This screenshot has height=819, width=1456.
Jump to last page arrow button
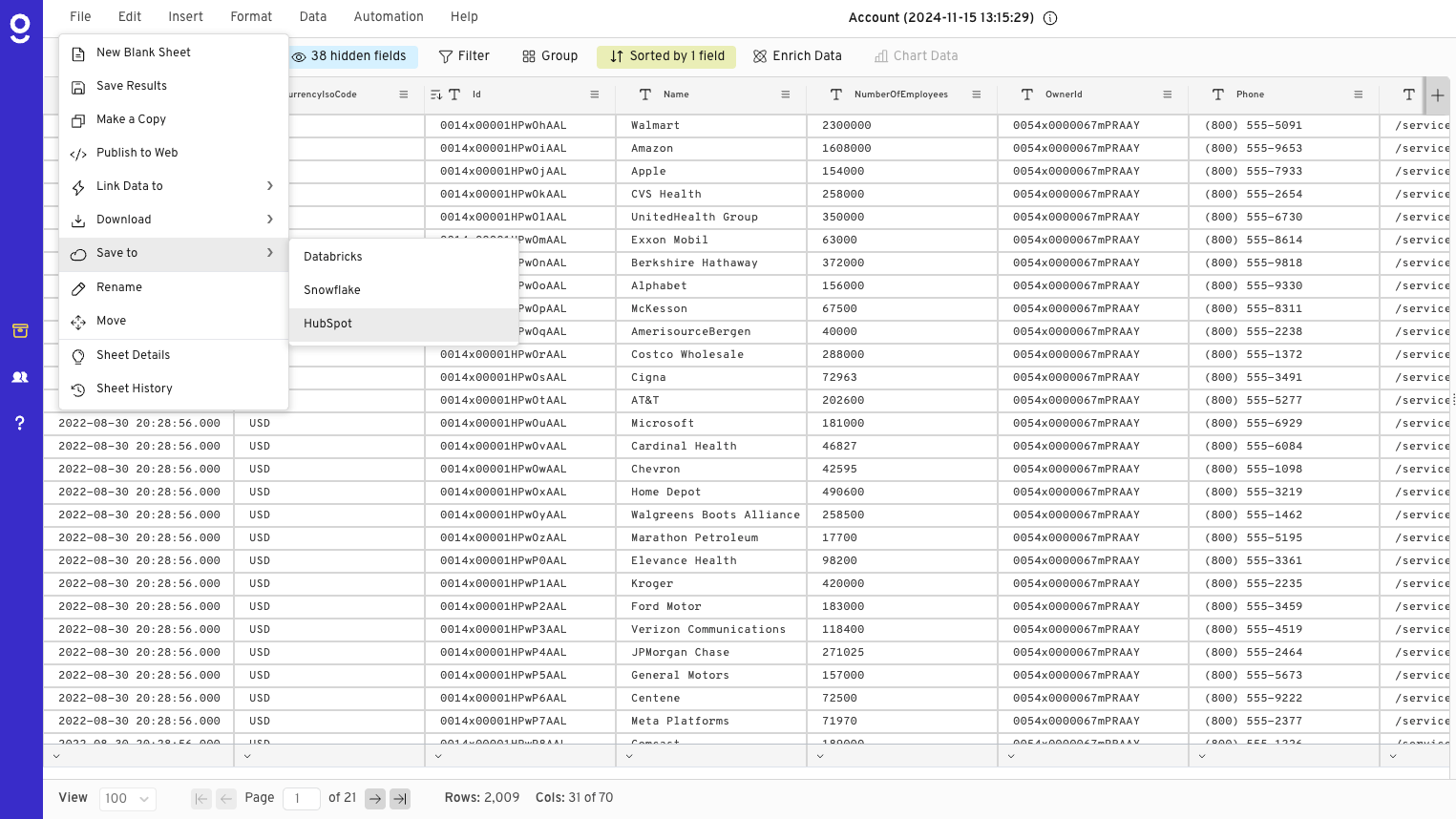point(400,799)
